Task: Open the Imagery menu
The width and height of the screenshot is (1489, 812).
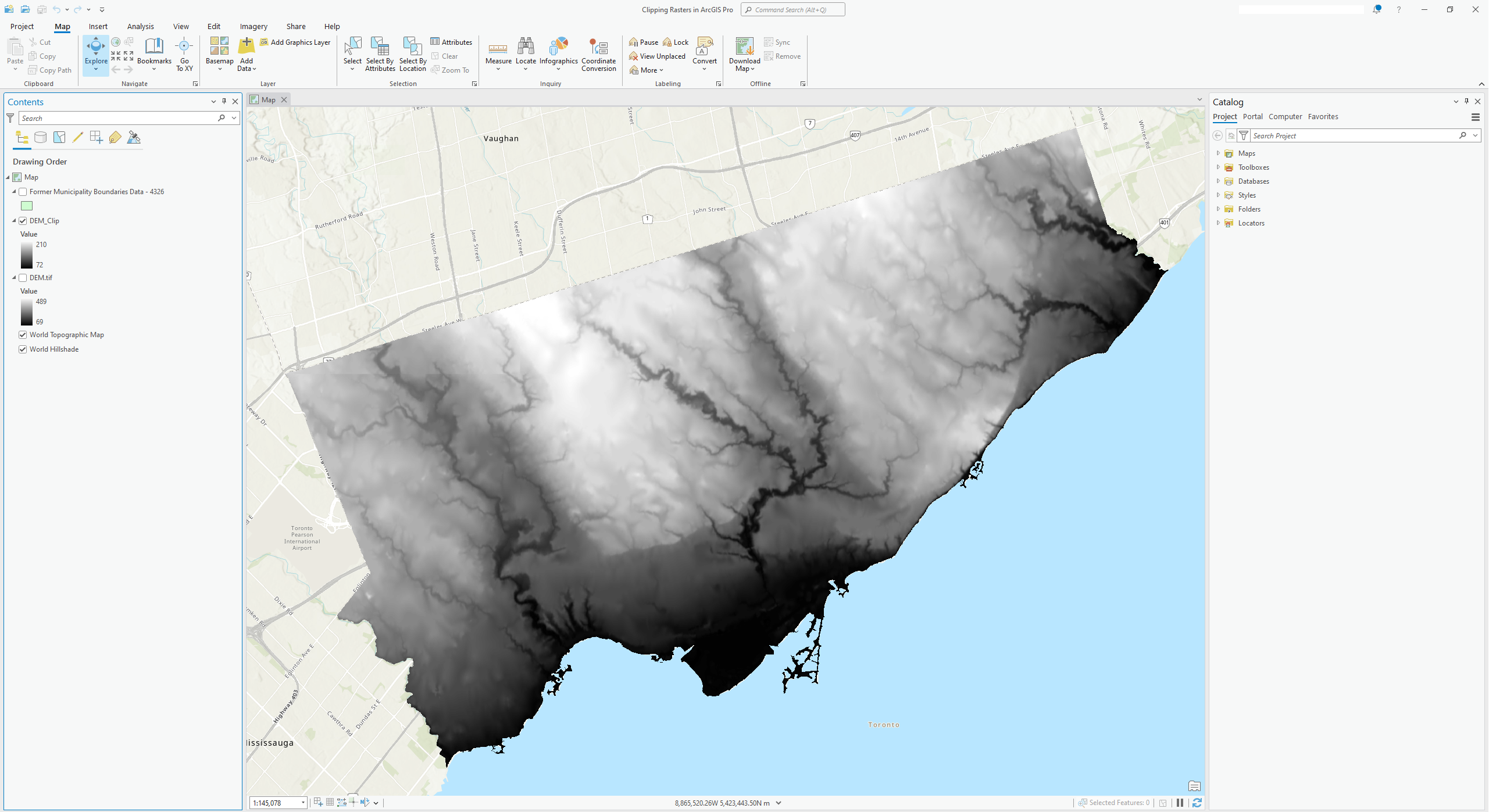Action: (x=253, y=26)
